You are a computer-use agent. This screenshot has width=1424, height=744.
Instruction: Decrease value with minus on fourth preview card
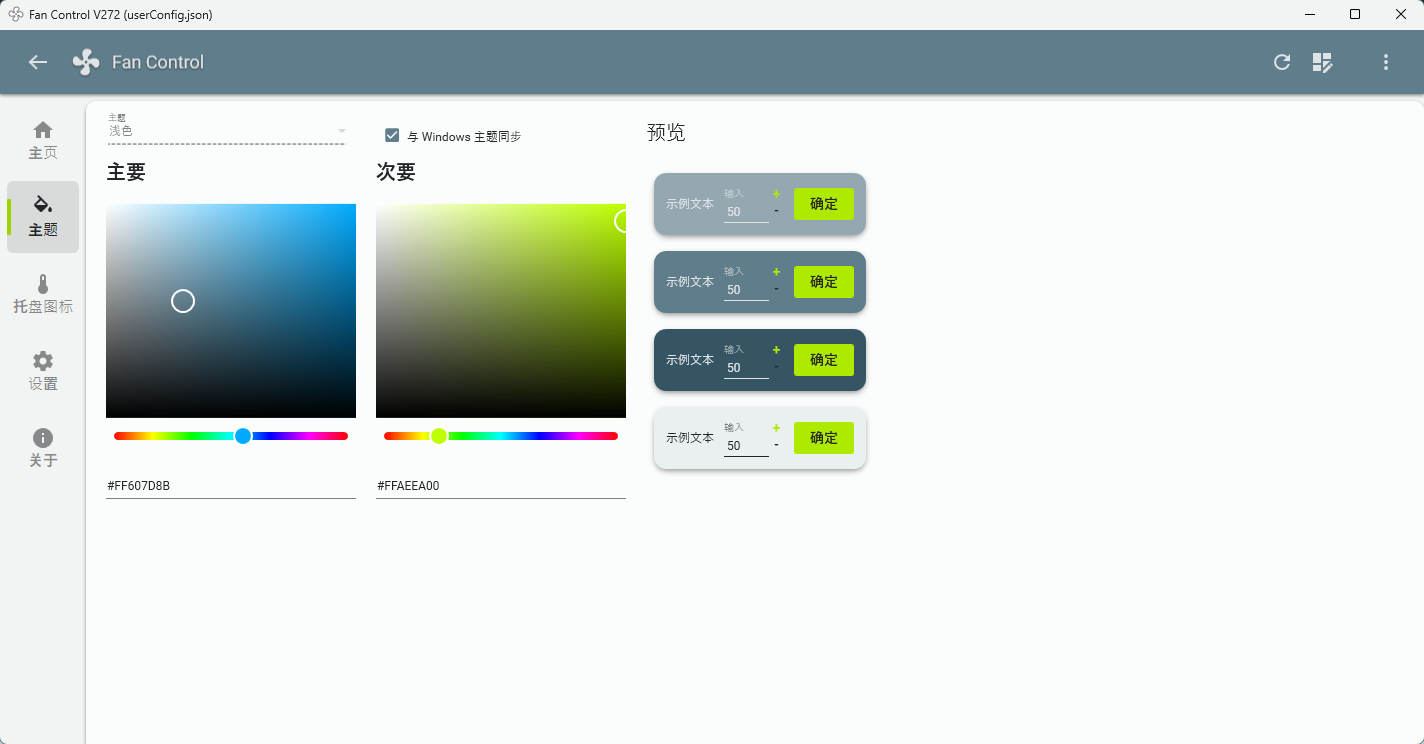pos(776,444)
